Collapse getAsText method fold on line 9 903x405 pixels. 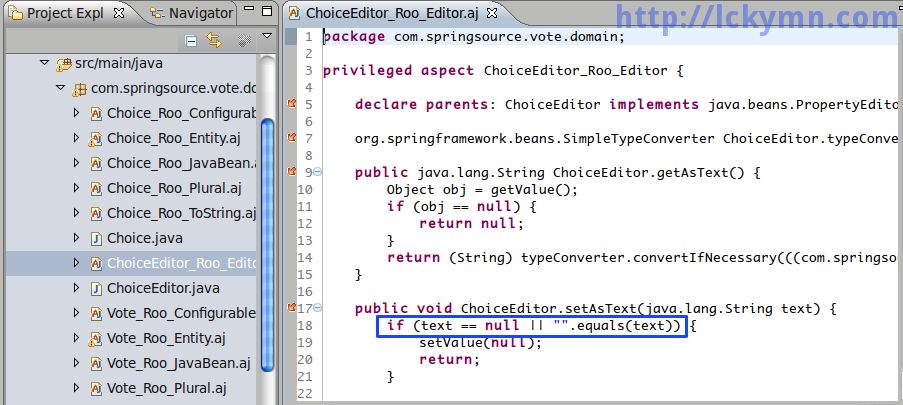[x=318, y=172]
